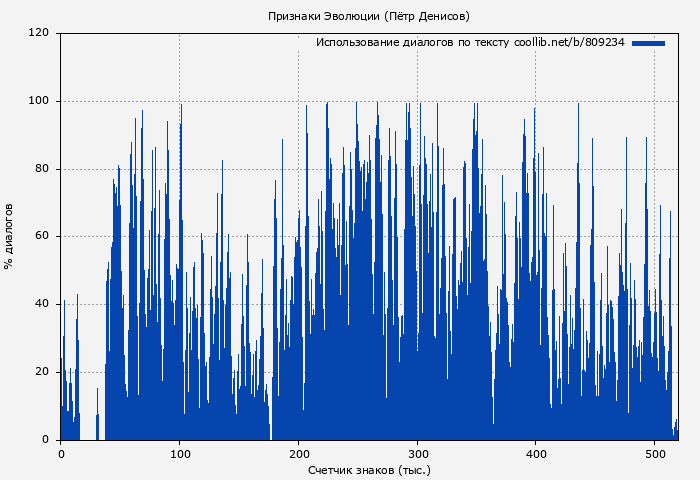Click the 120 tick label on the Y-axis
The height and width of the screenshot is (480, 700).
pyautogui.click(x=39, y=33)
